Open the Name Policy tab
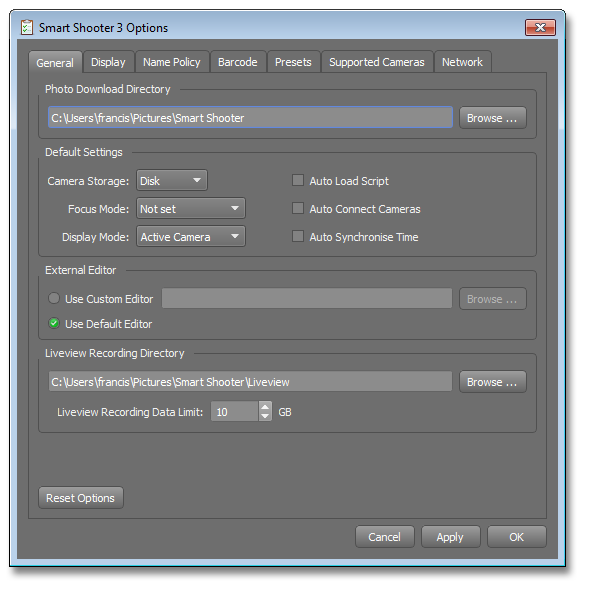The image size is (589, 594). (x=172, y=62)
